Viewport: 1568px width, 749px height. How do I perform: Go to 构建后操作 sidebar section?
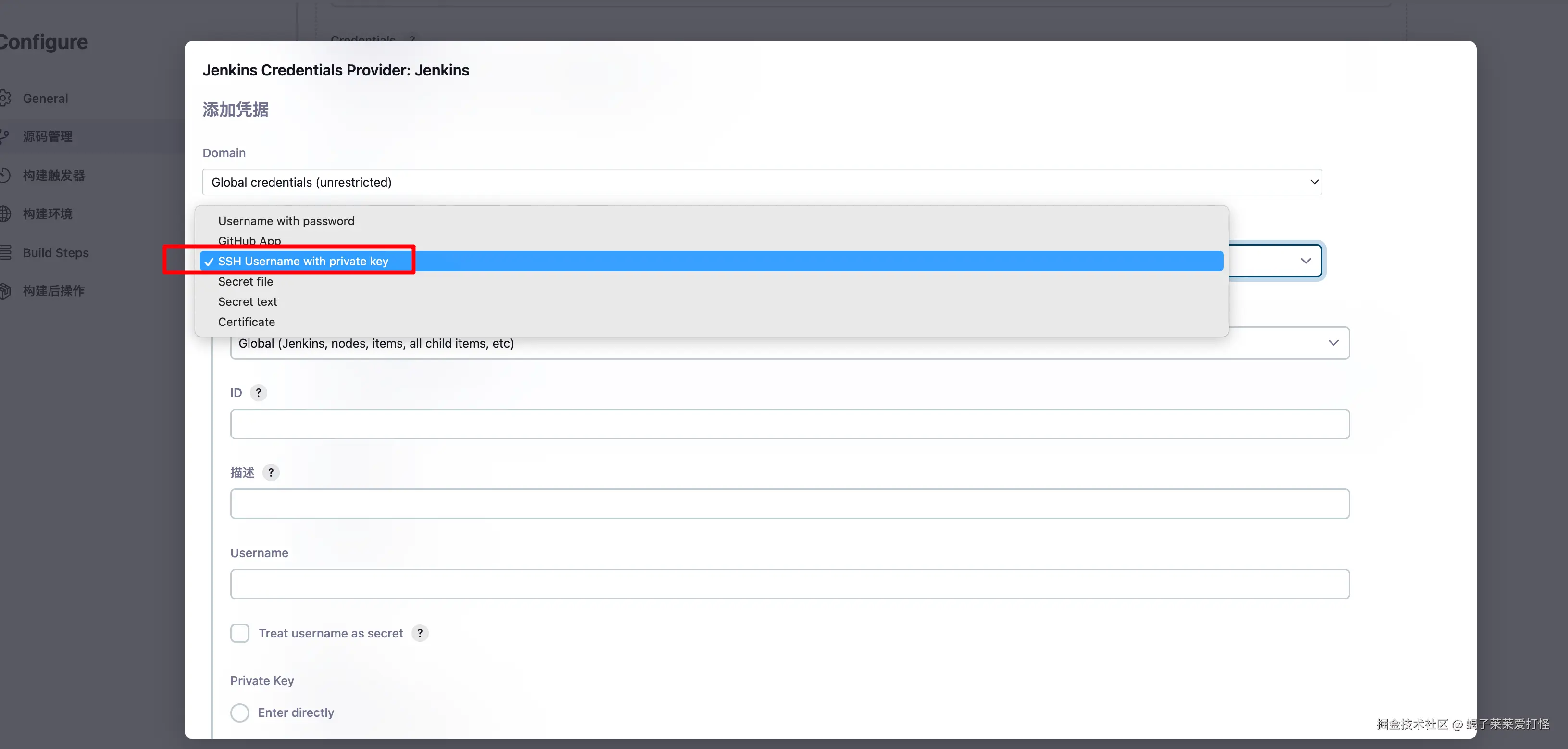coord(53,291)
